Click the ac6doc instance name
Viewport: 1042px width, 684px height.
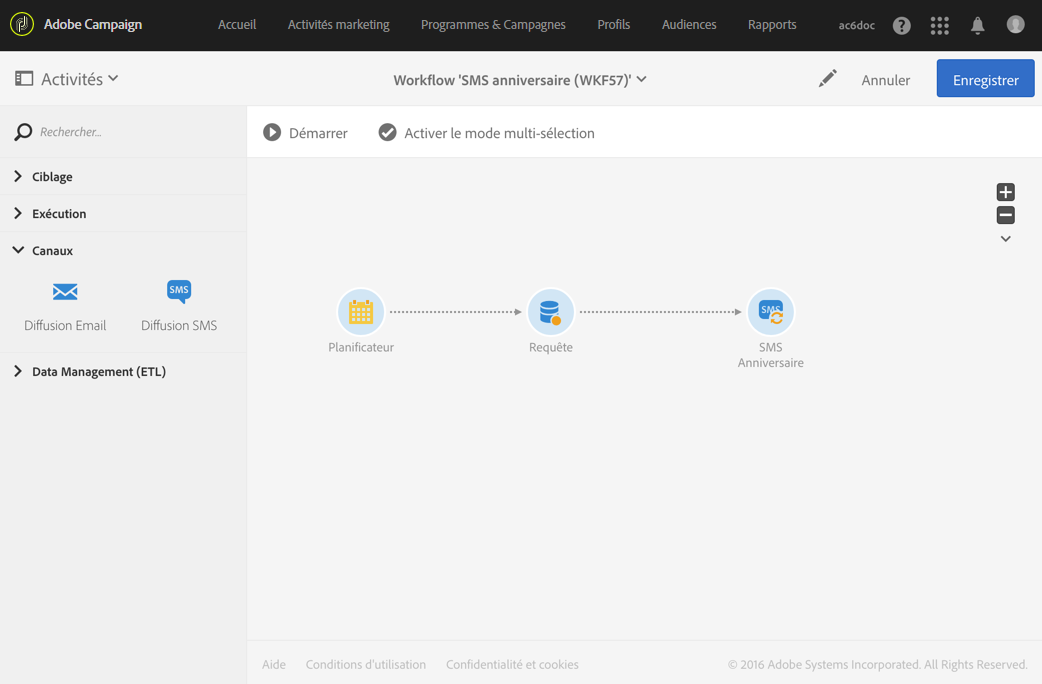(x=857, y=25)
